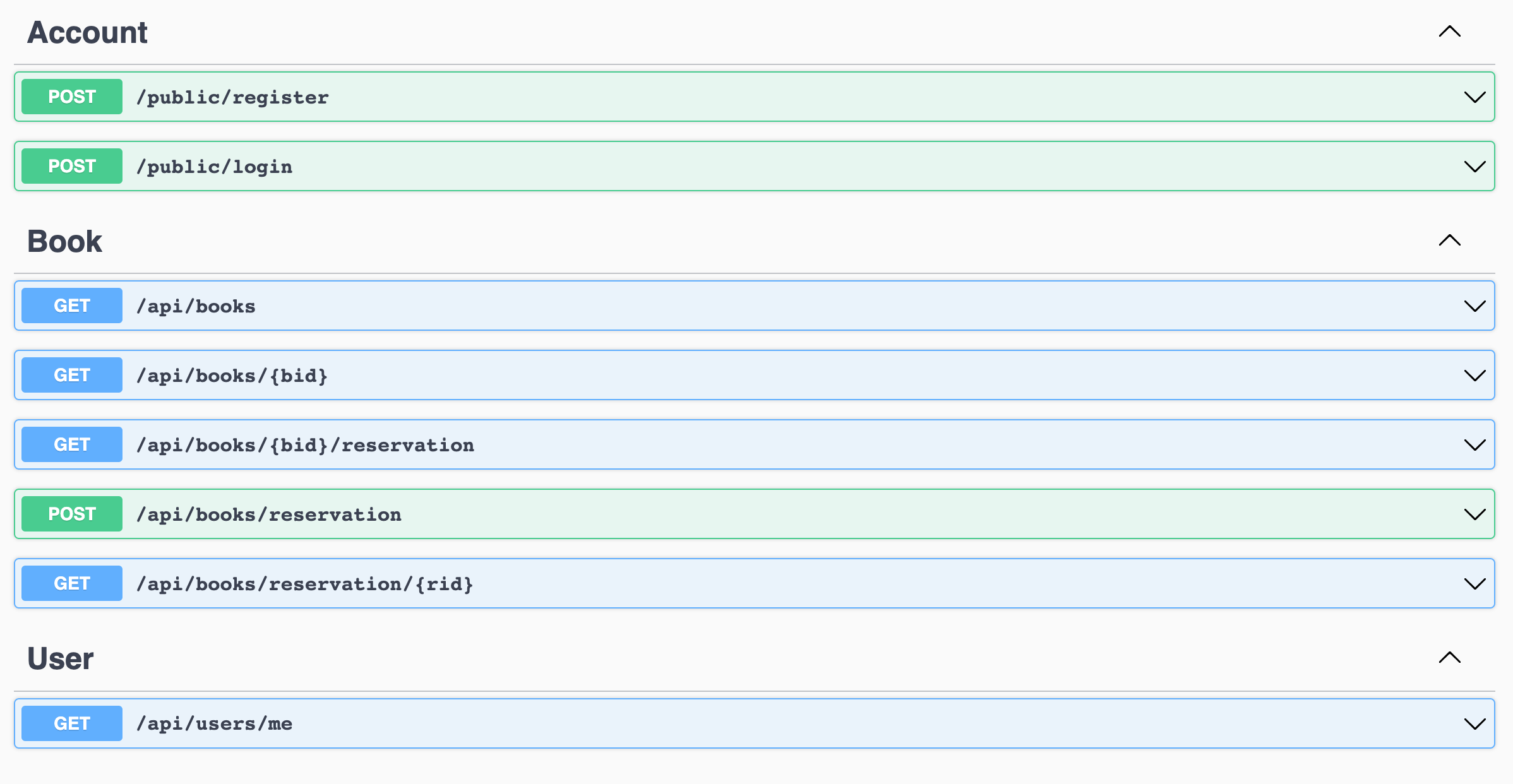Image resolution: width=1513 pixels, height=784 pixels.
Task: Expand the /public/register endpoint arrow
Action: tap(1474, 97)
